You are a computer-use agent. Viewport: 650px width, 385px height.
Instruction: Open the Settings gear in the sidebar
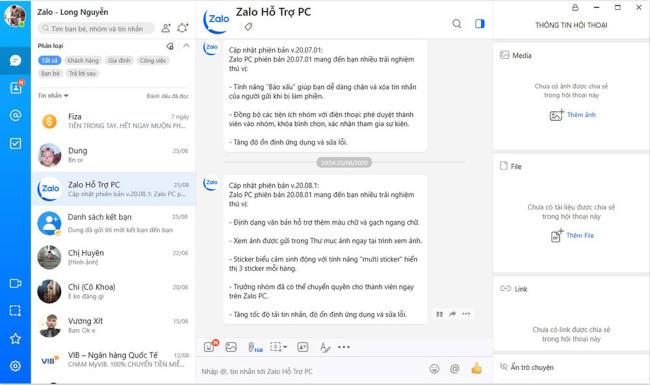[15, 366]
